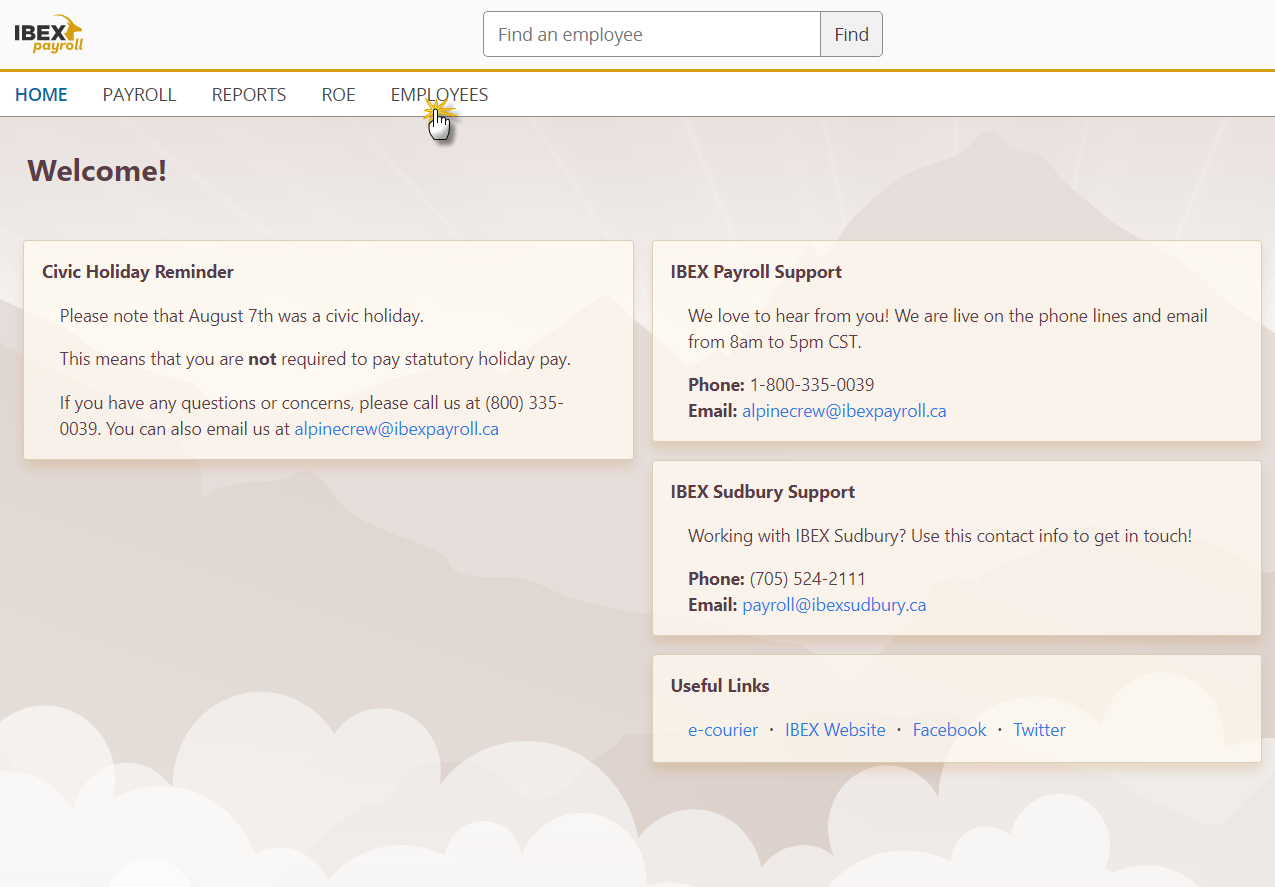
Task: Click the phone number 1-800-335-0039
Action: (x=812, y=385)
